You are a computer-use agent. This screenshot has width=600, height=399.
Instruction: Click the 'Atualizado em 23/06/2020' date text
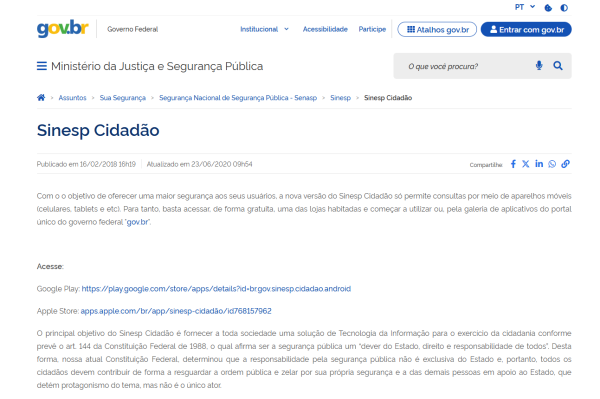pos(199,164)
